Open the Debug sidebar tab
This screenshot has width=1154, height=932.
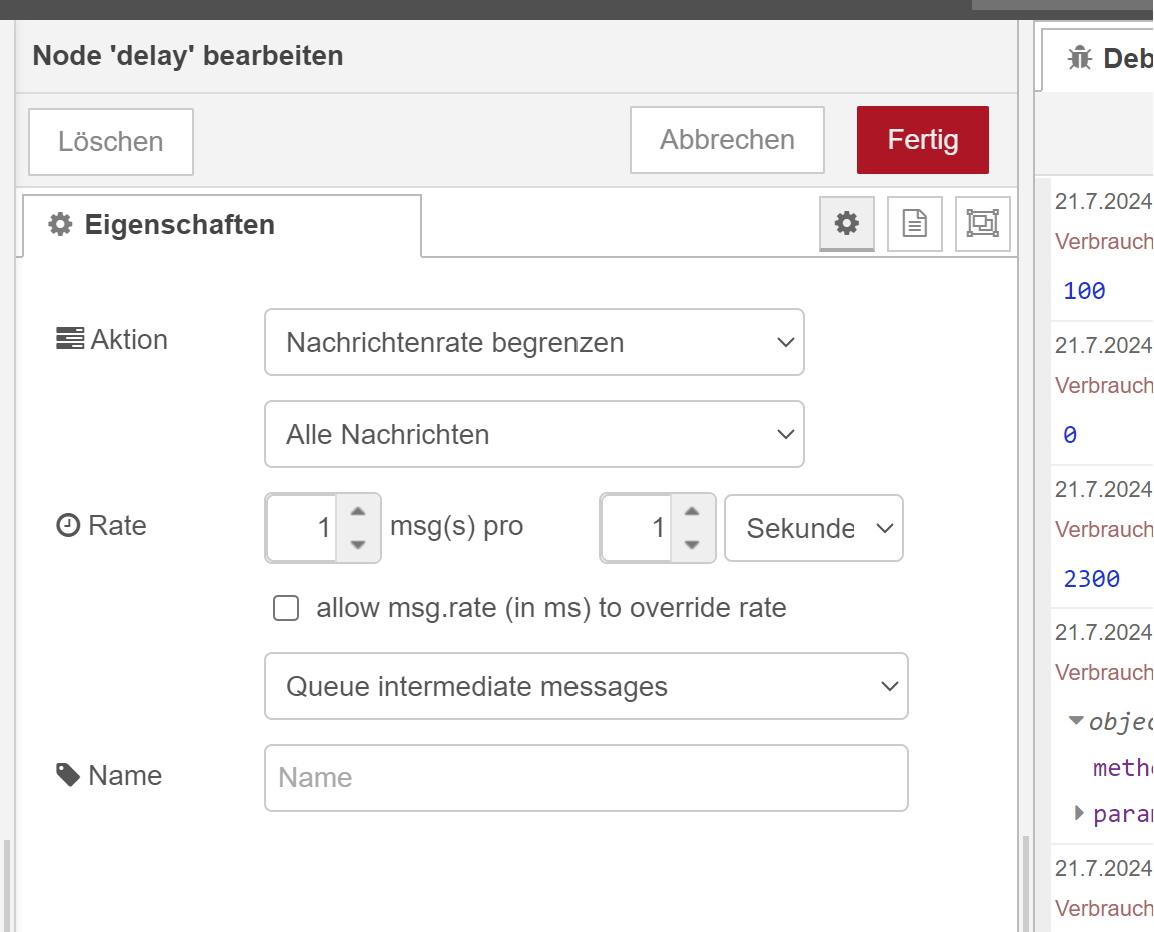[1110, 58]
